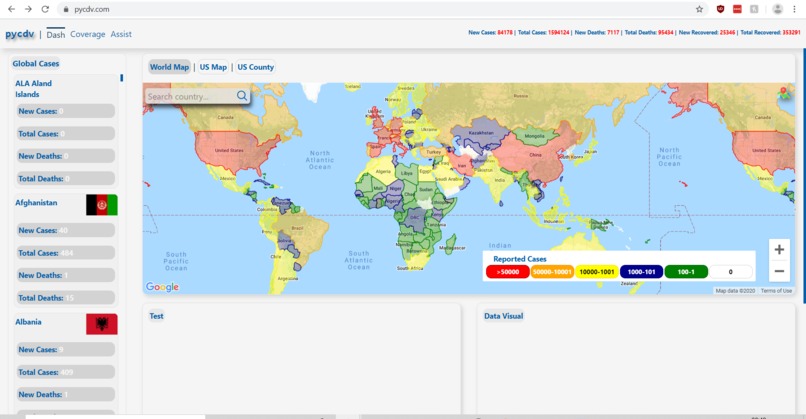Image resolution: width=806 pixels, height=419 pixels.
Task: Click the address bar URL pycdv.com
Action: click(x=91, y=9)
